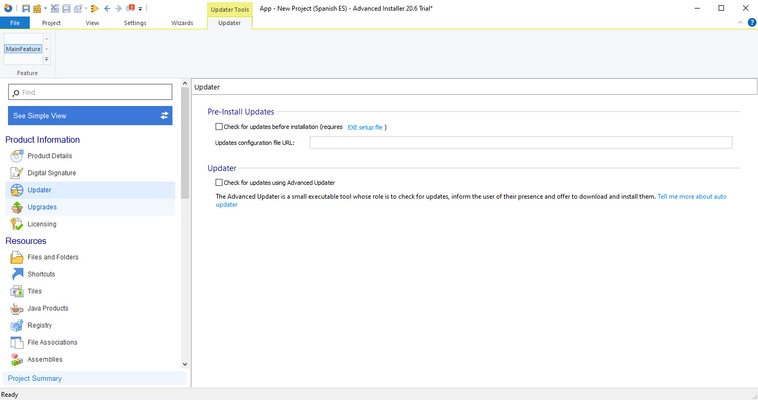Switch to the Wizards ribbon tab
The width and height of the screenshot is (758, 400).
click(x=182, y=23)
